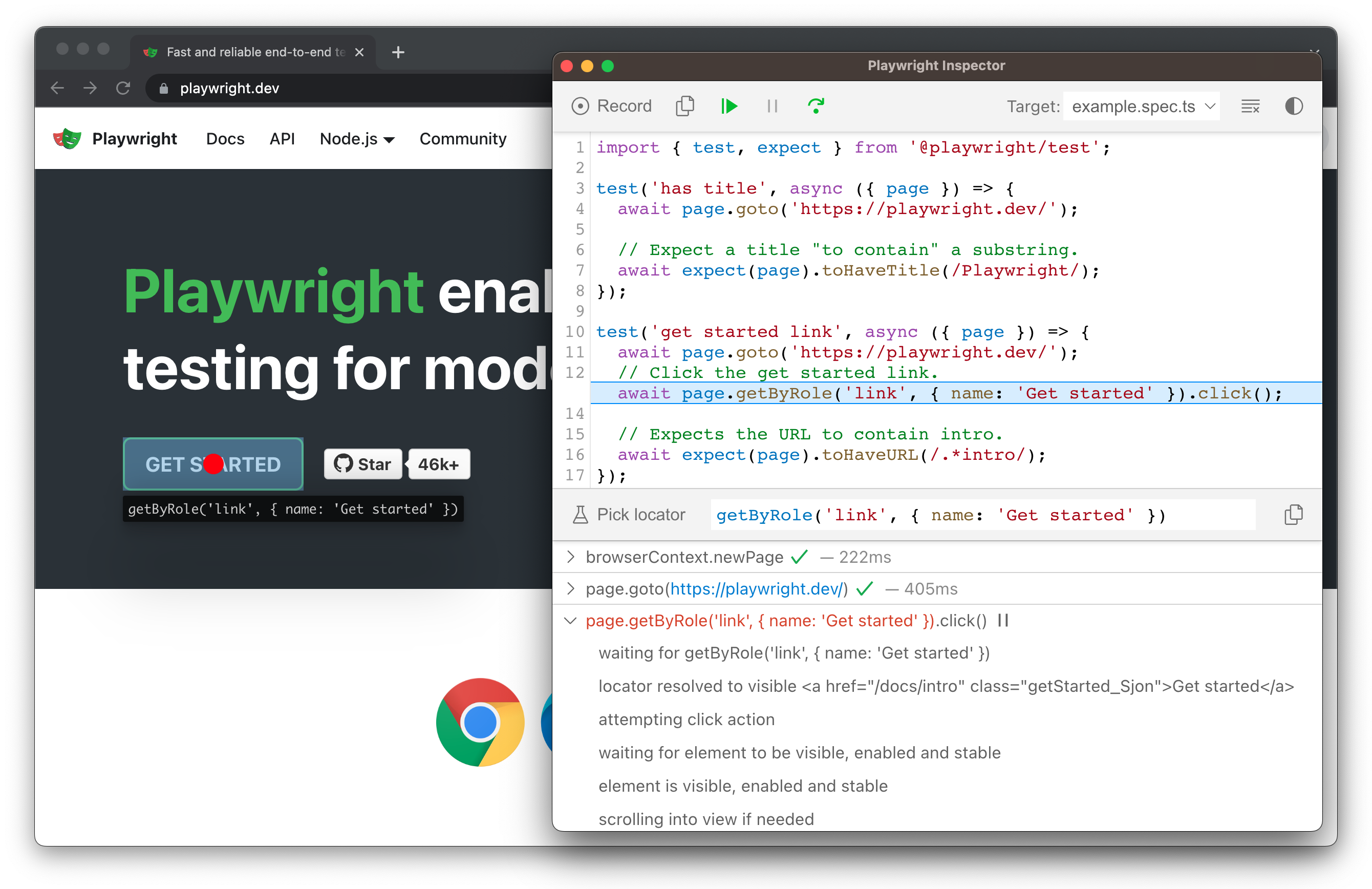Click the Pick locator tool icon
The height and width of the screenshot is (889, 1372).
(x=580, y=514)
